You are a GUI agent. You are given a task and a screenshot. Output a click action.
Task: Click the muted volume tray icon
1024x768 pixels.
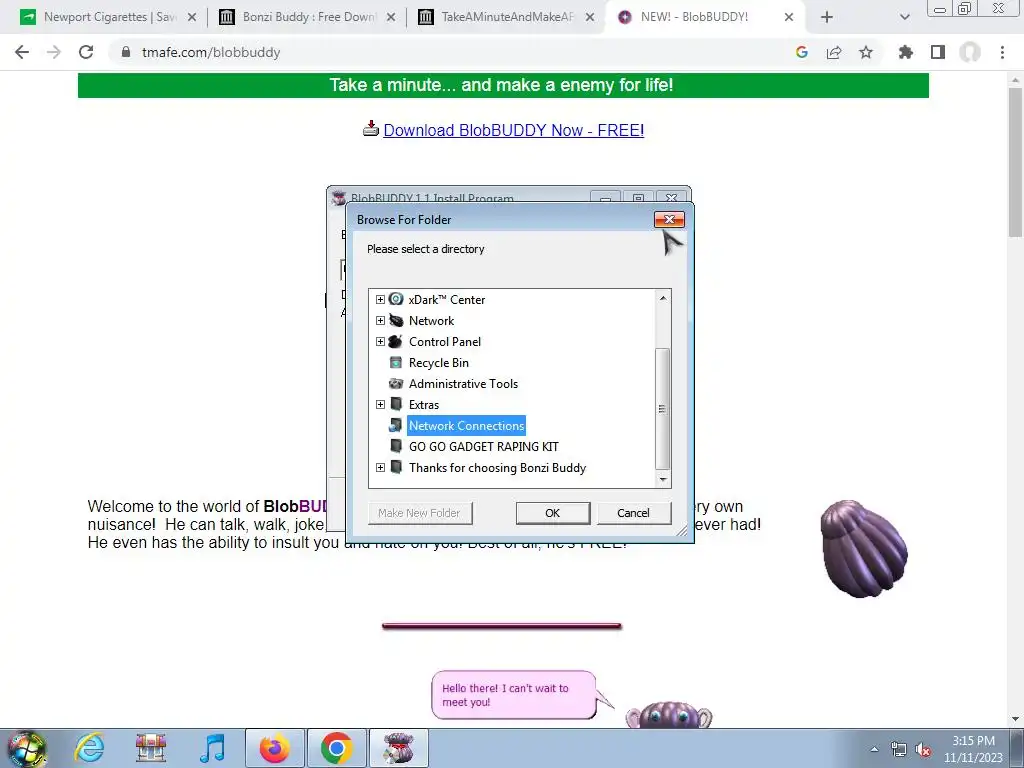923,750
